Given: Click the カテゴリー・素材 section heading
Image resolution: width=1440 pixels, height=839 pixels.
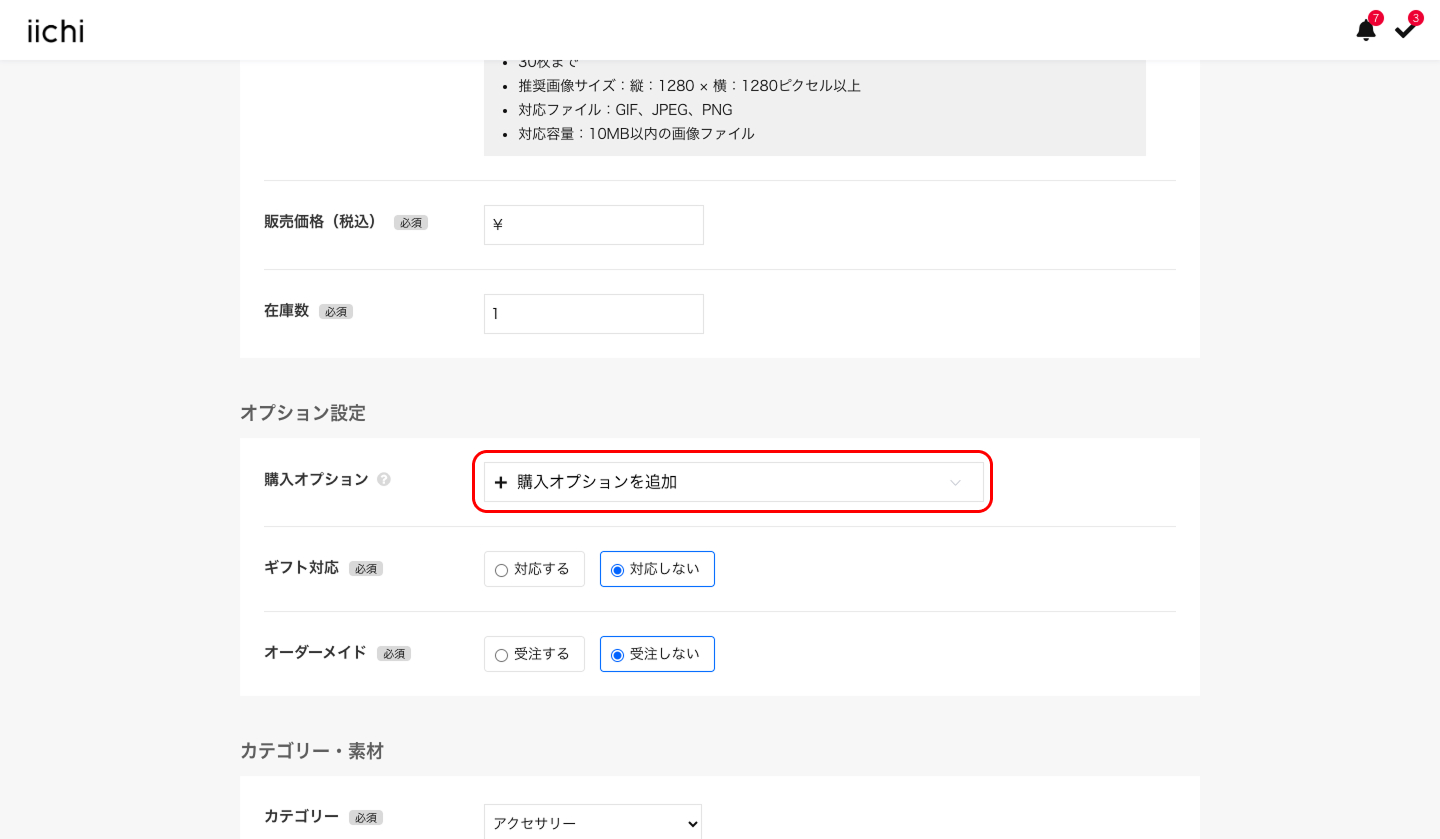Looking at the screenshot, I should [314, 750].
